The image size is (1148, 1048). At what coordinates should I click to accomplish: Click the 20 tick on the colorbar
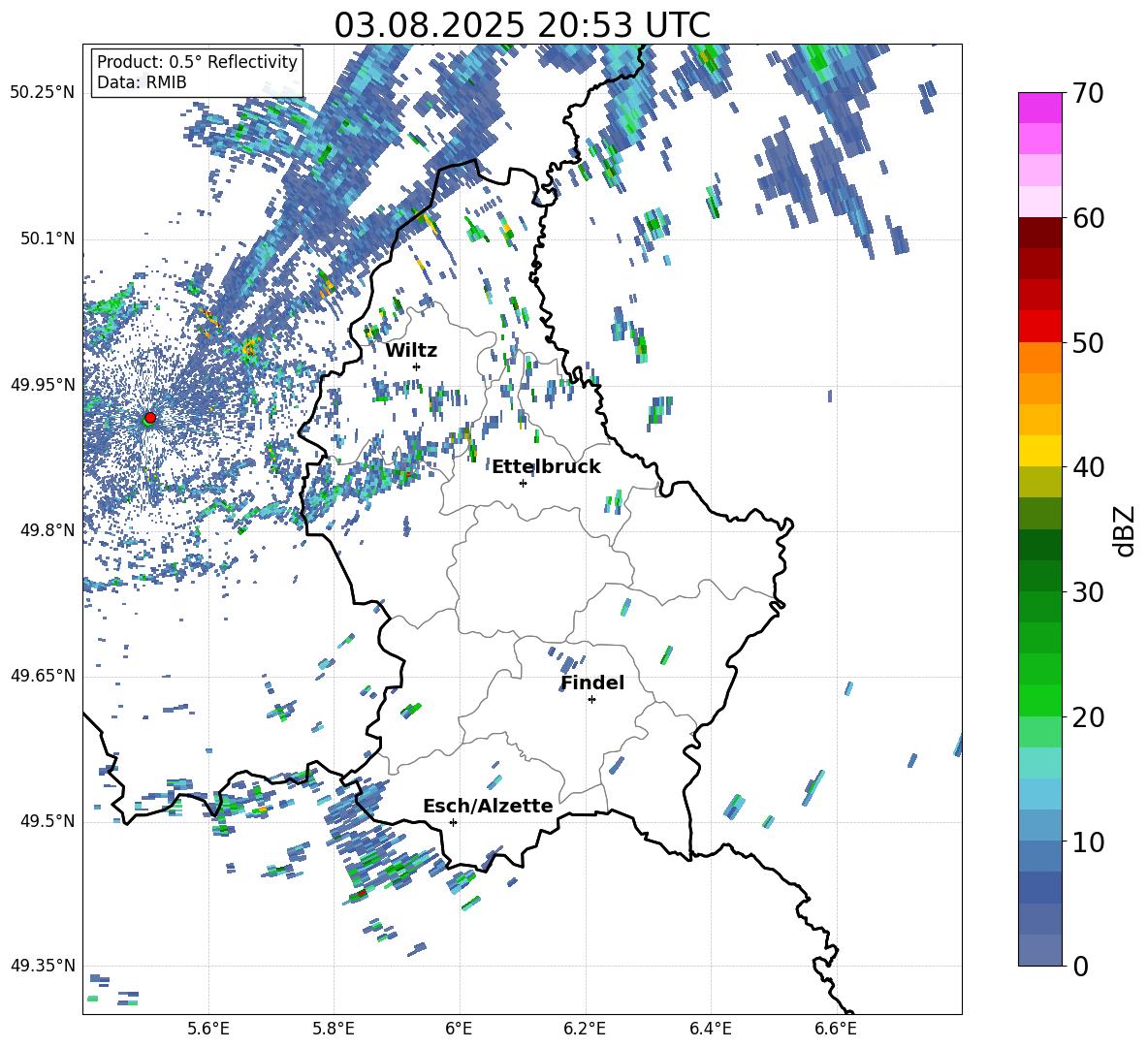(1087, 716)
